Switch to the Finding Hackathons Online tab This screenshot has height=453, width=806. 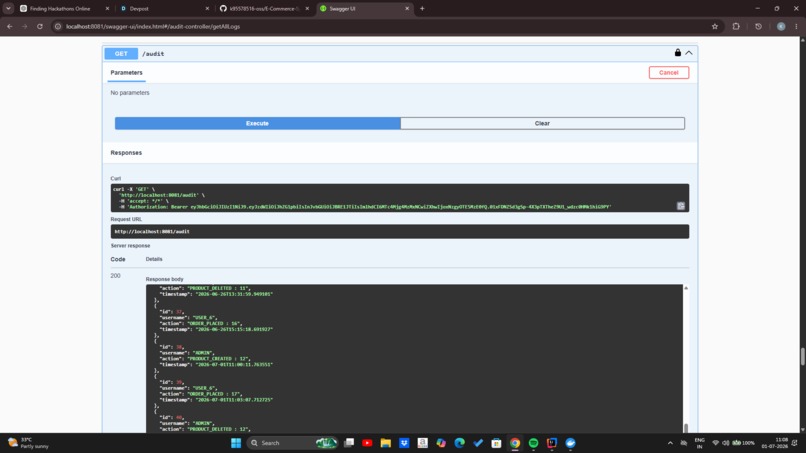click(x=60, y=9)
